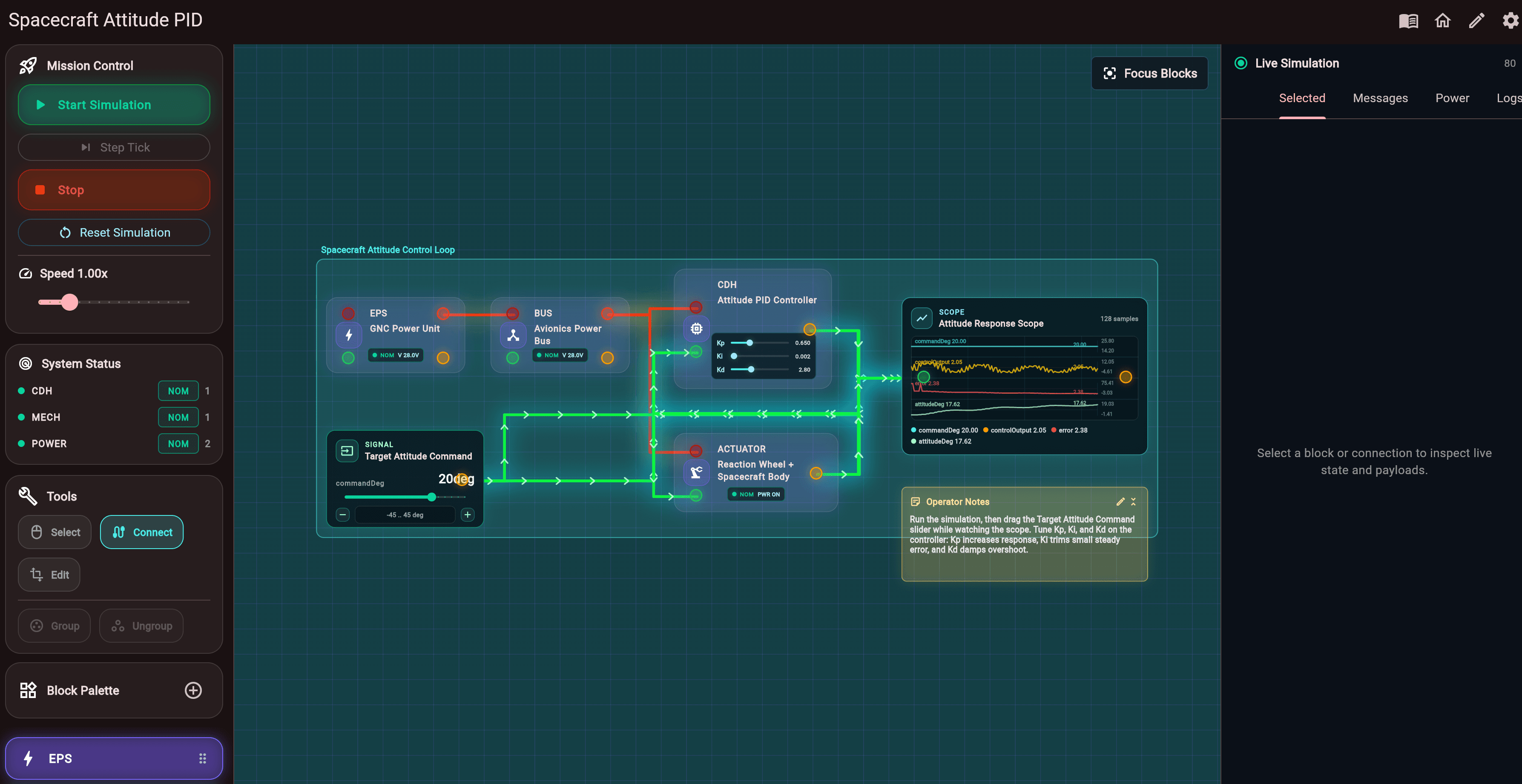
Task: Edit Operator Notes with pencil icon
Action: [1120, 502]
